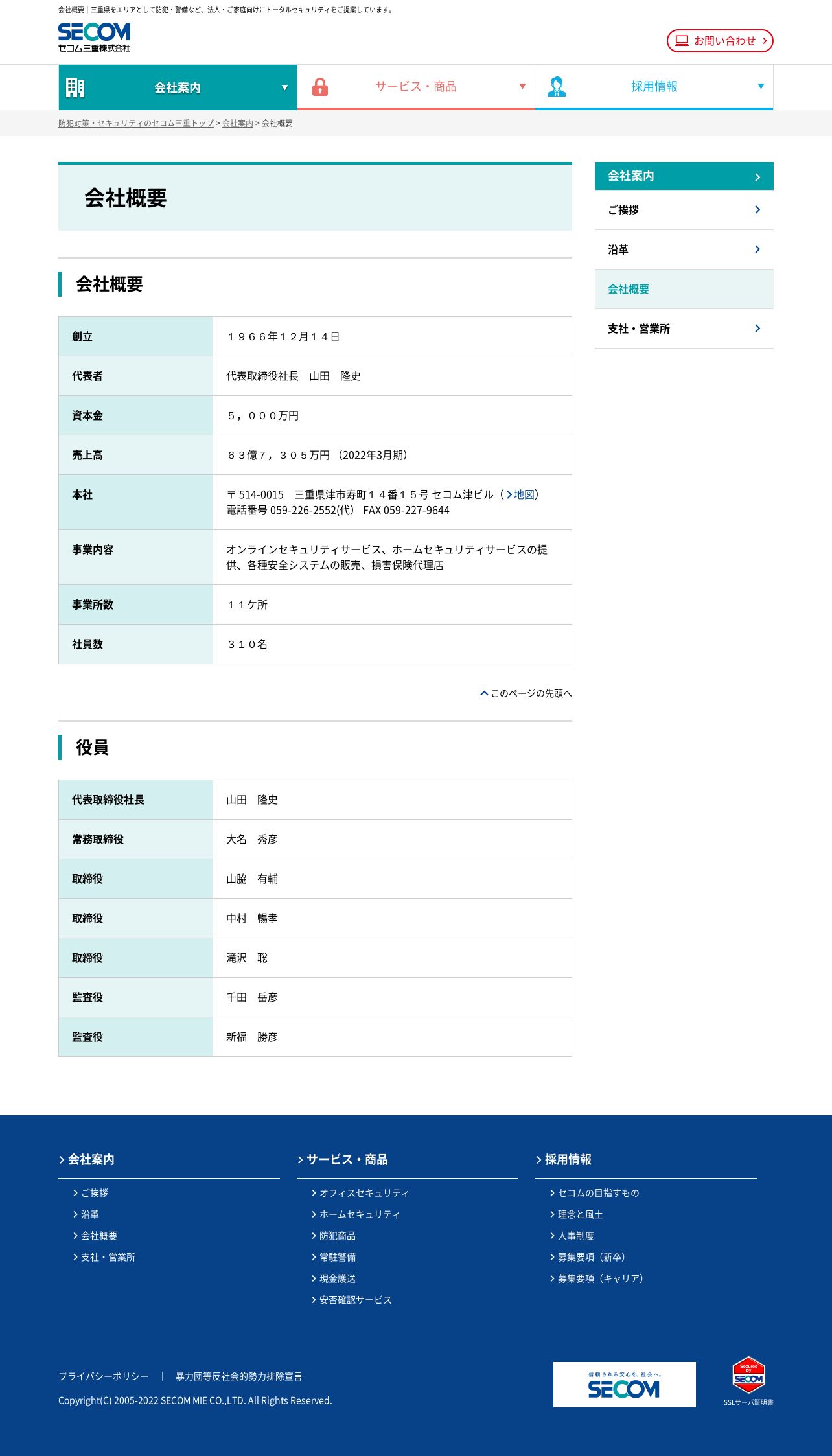Expand 採用情報 dropdown arrow in navigation

[x=761, y=86]
